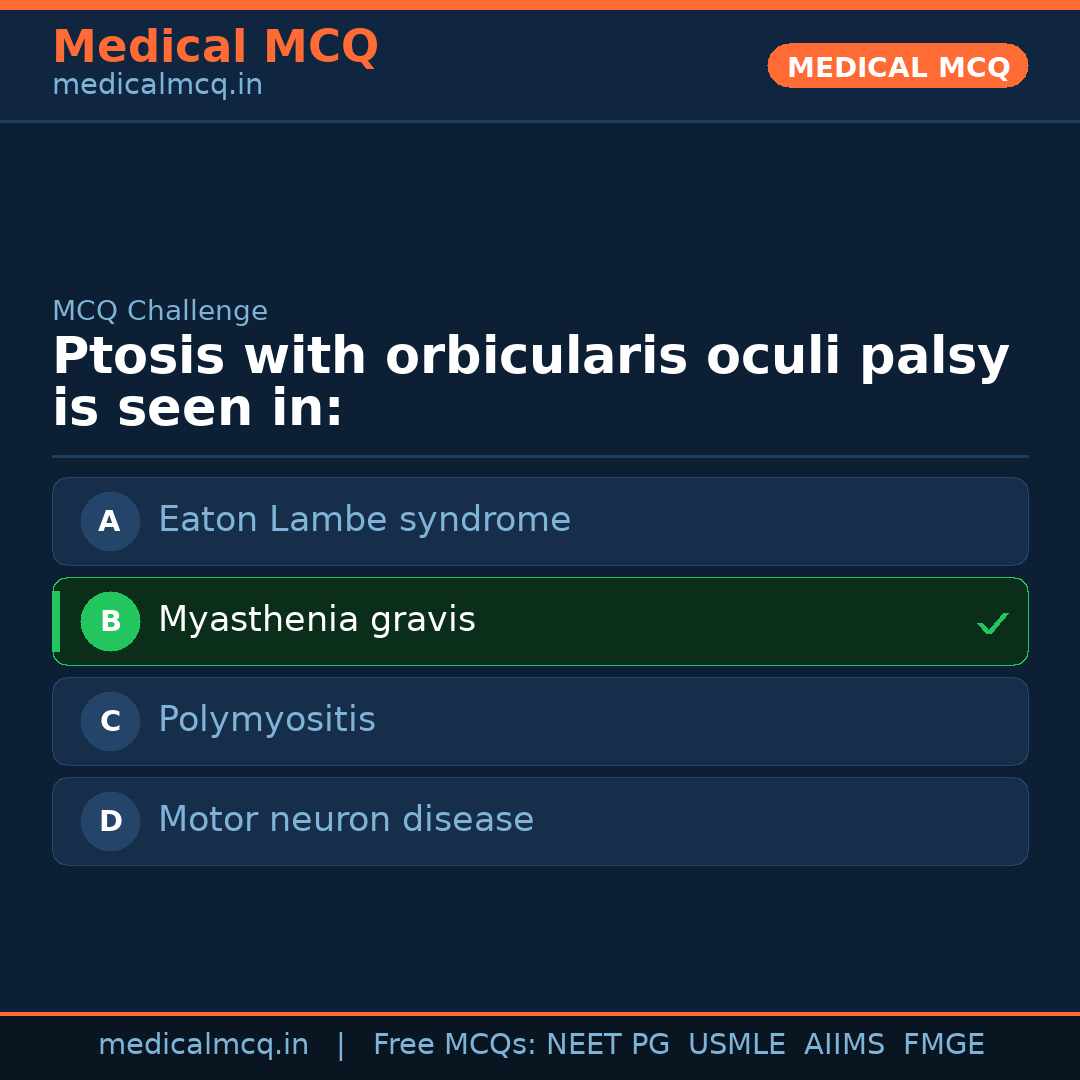Open the medicalmcq.in link in the footer

[x=203, y=1045]
